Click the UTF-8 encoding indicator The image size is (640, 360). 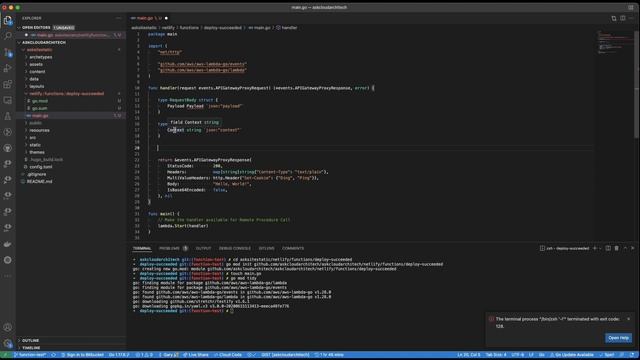tap(517, 355)
